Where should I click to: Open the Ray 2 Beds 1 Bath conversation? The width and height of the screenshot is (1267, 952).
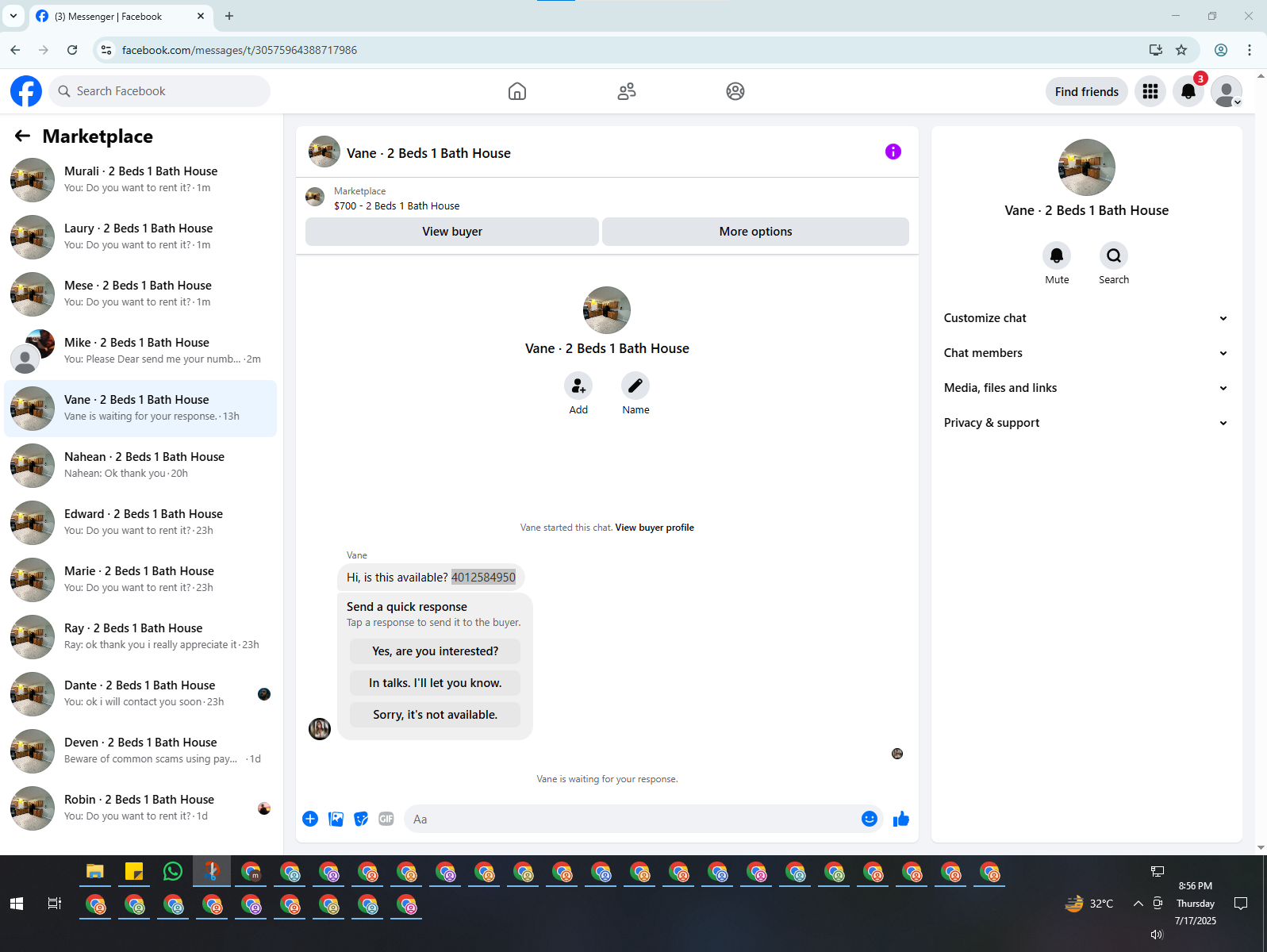click(140, 637)
